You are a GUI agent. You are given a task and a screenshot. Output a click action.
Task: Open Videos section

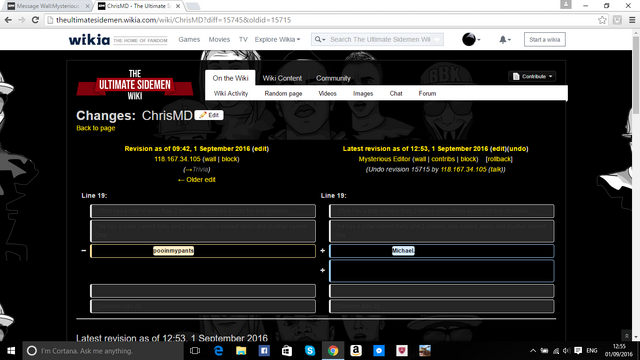[327, 93]
